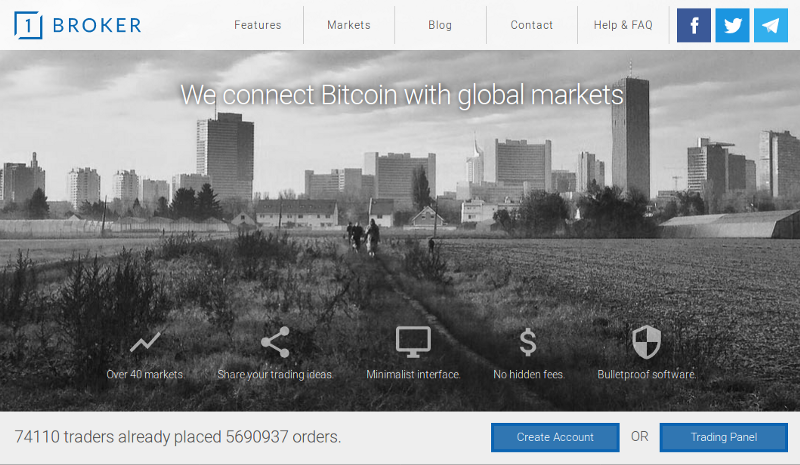Open the Twitter bird icon
800x465 pixels.
(732, 25)
